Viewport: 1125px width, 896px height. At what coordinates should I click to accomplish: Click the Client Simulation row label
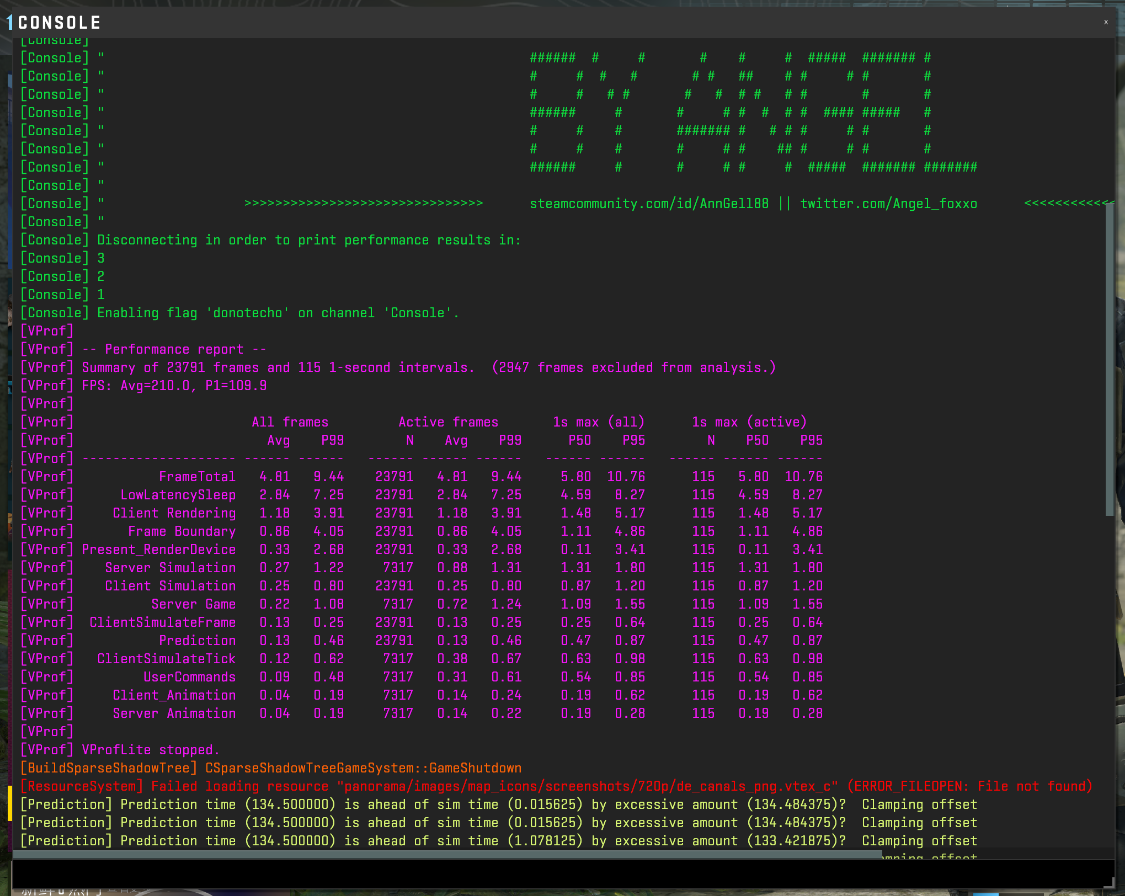pos(170,586)
